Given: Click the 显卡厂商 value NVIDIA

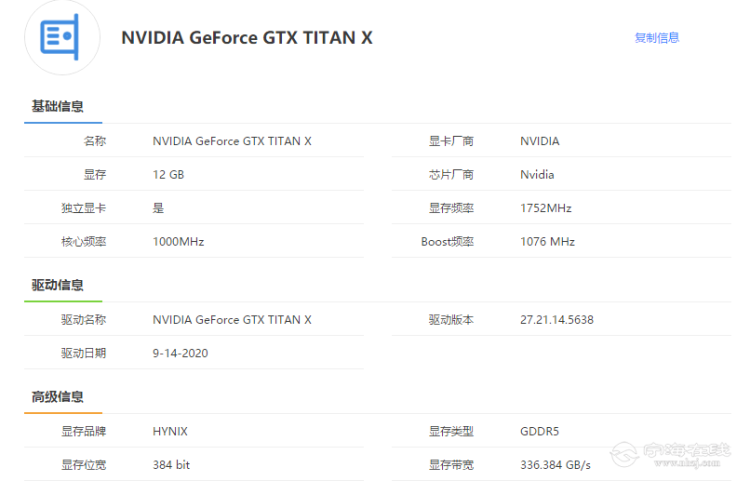Looking at the screenshot, I should 540,141.
